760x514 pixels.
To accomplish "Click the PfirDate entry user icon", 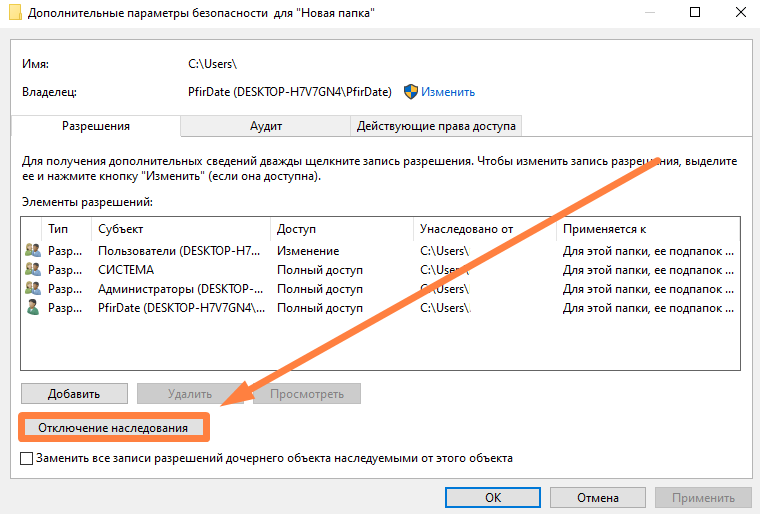I will 32,308.
